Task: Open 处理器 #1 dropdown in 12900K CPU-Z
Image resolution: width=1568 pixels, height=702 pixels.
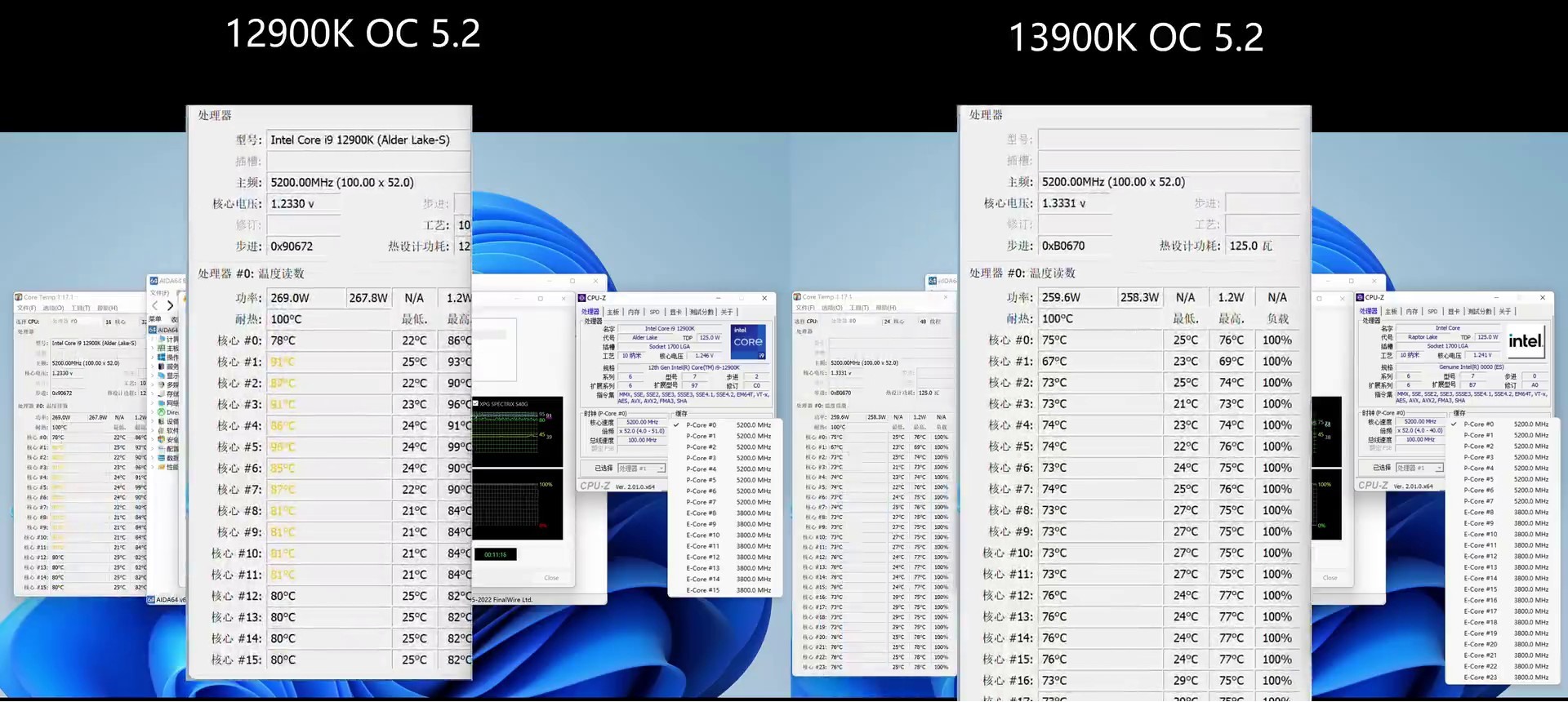Action: pos(641,469)
